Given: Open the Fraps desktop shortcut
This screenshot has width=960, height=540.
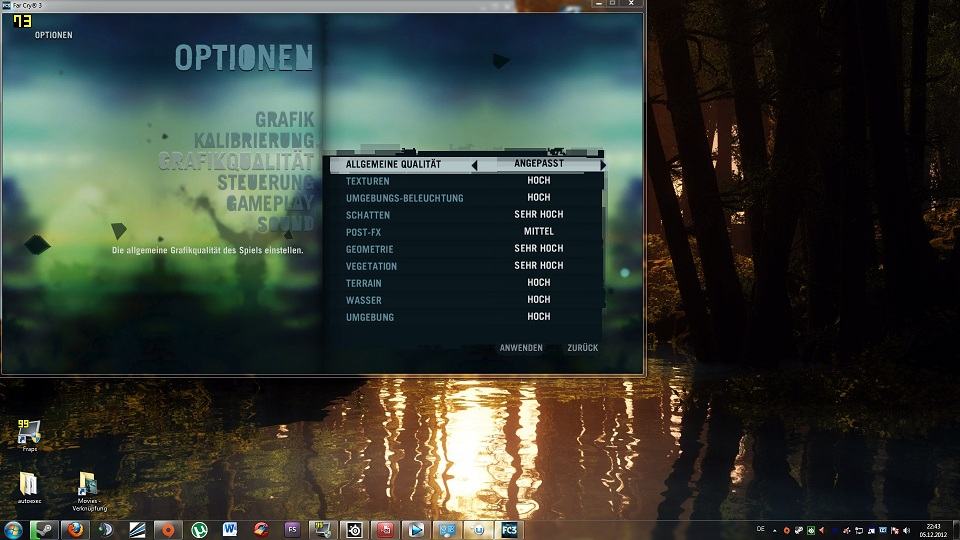Looking at the screenshot, I should point(29,435).
